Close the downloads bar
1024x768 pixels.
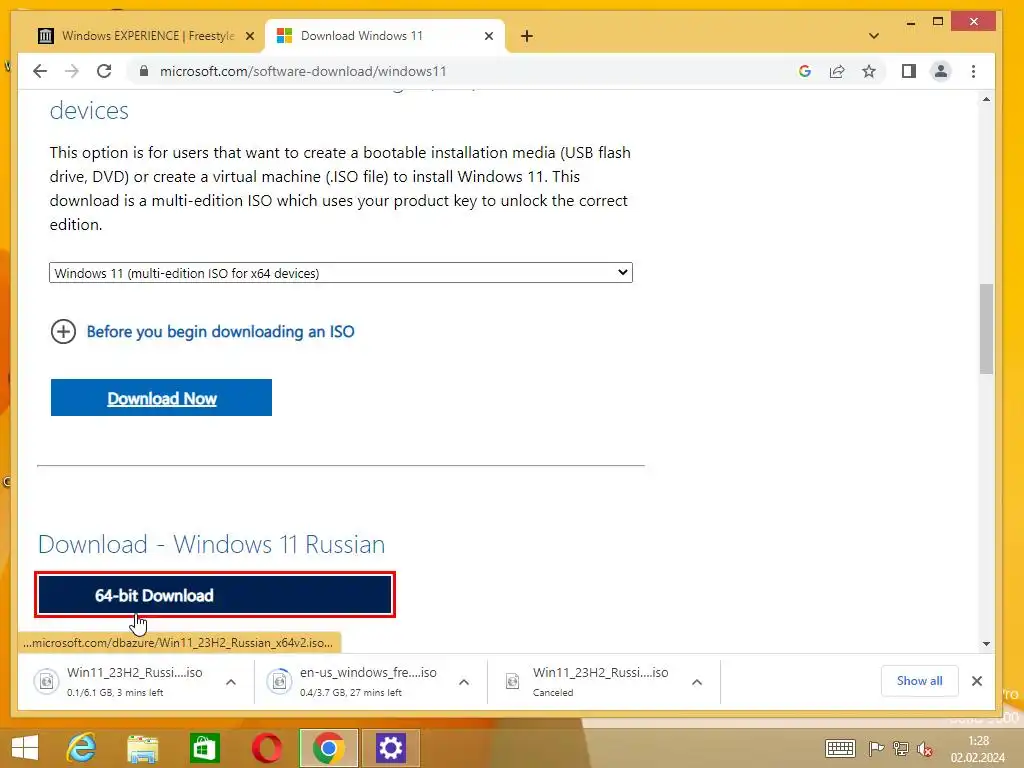[x=977, y=680]
